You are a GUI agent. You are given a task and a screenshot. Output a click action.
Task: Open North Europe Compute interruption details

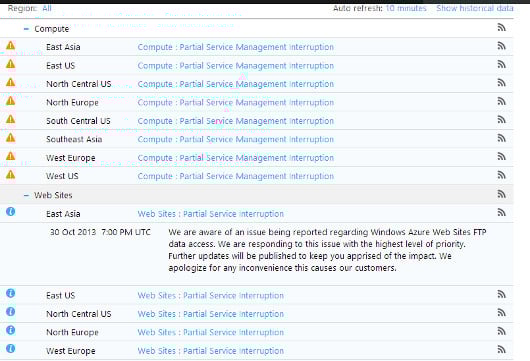[x=236, y=102]
